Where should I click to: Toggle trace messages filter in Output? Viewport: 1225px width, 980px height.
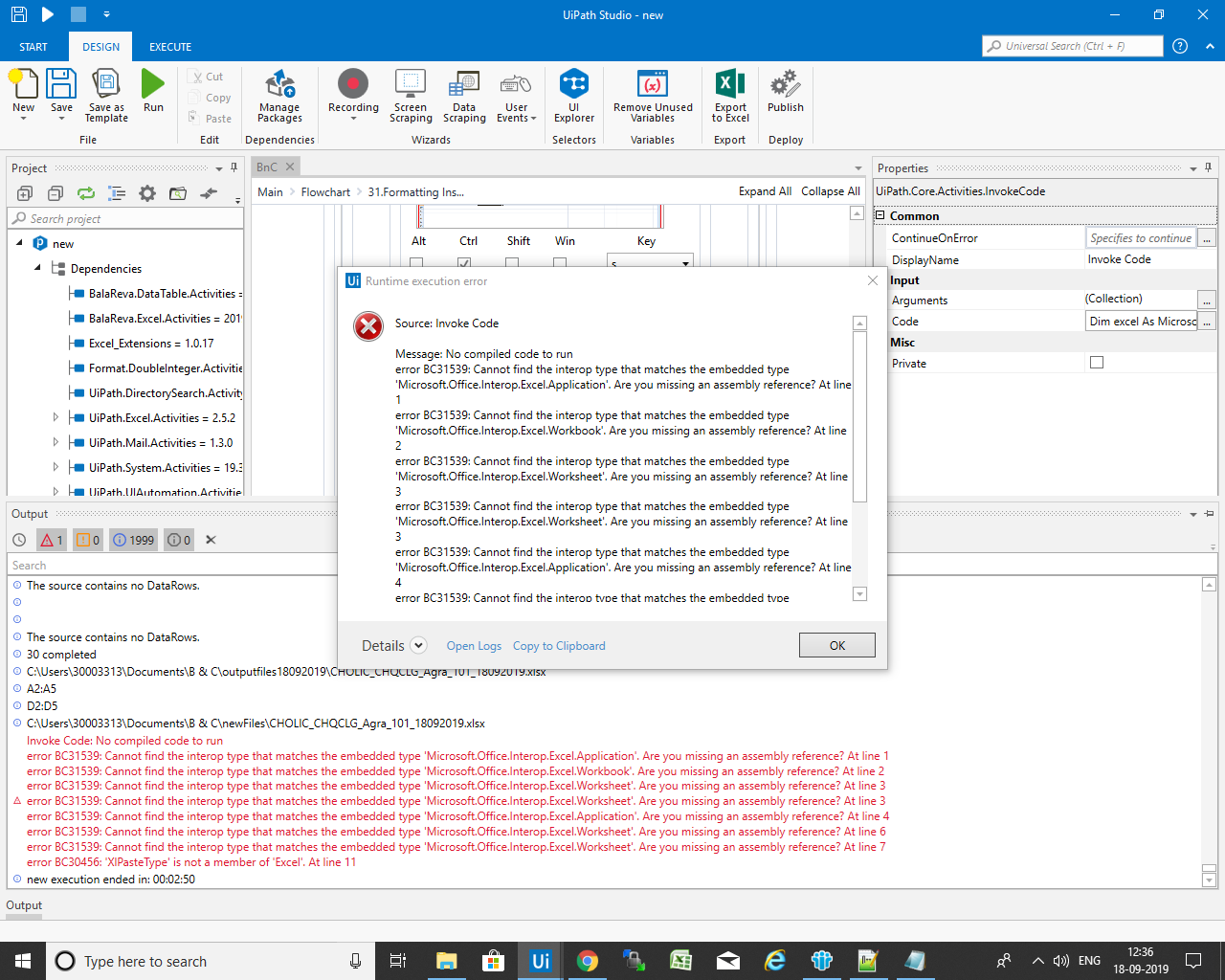[179, 540]
